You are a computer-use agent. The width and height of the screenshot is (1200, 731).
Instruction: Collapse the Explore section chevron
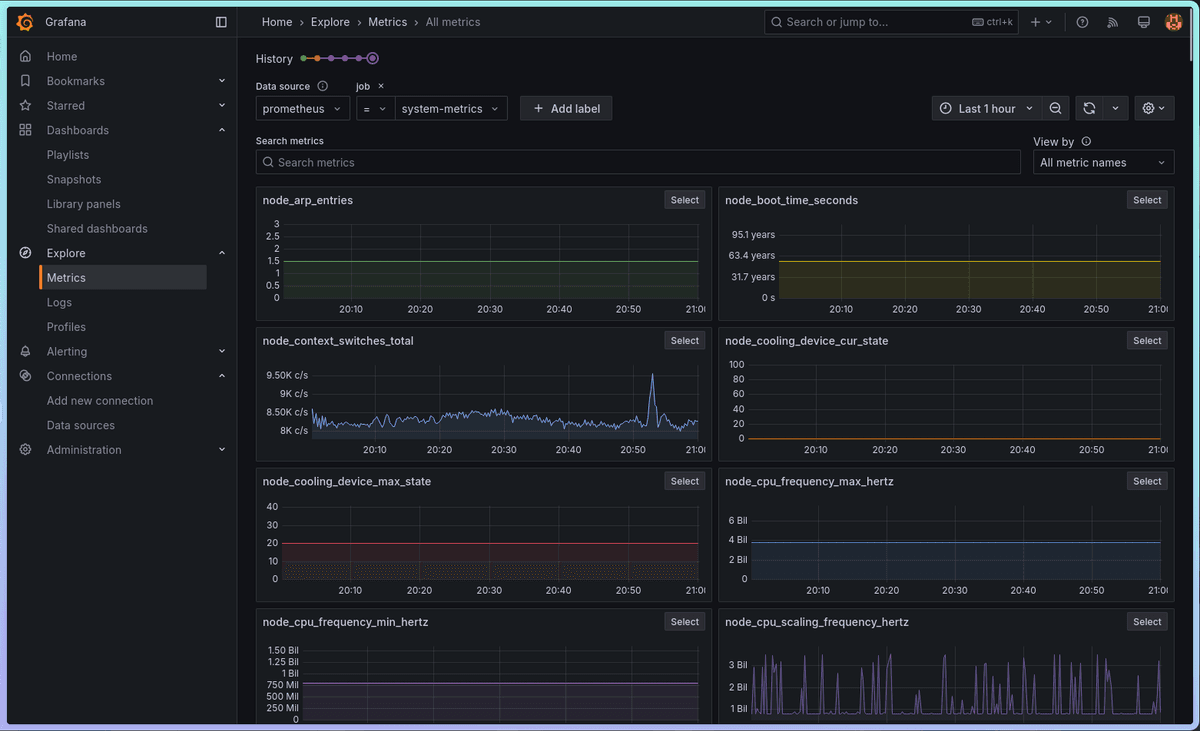point(222,253)
